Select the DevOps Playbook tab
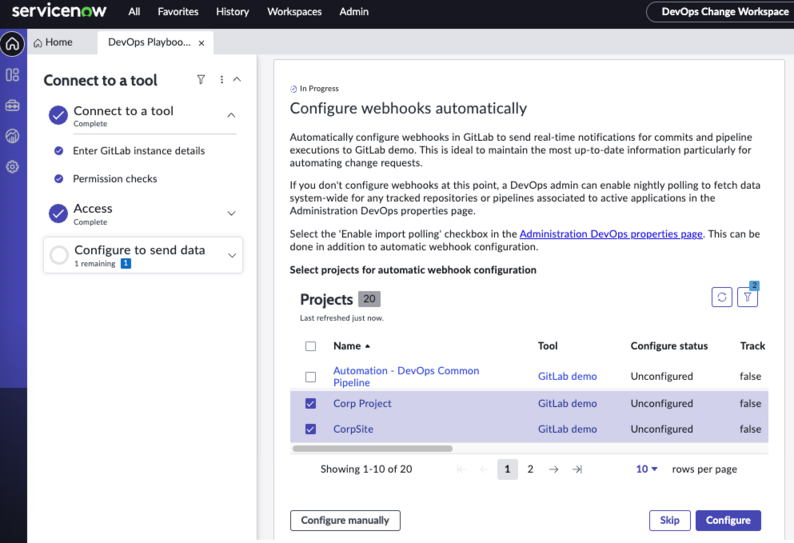The image size is (794, 543). [x=149, y=43]
